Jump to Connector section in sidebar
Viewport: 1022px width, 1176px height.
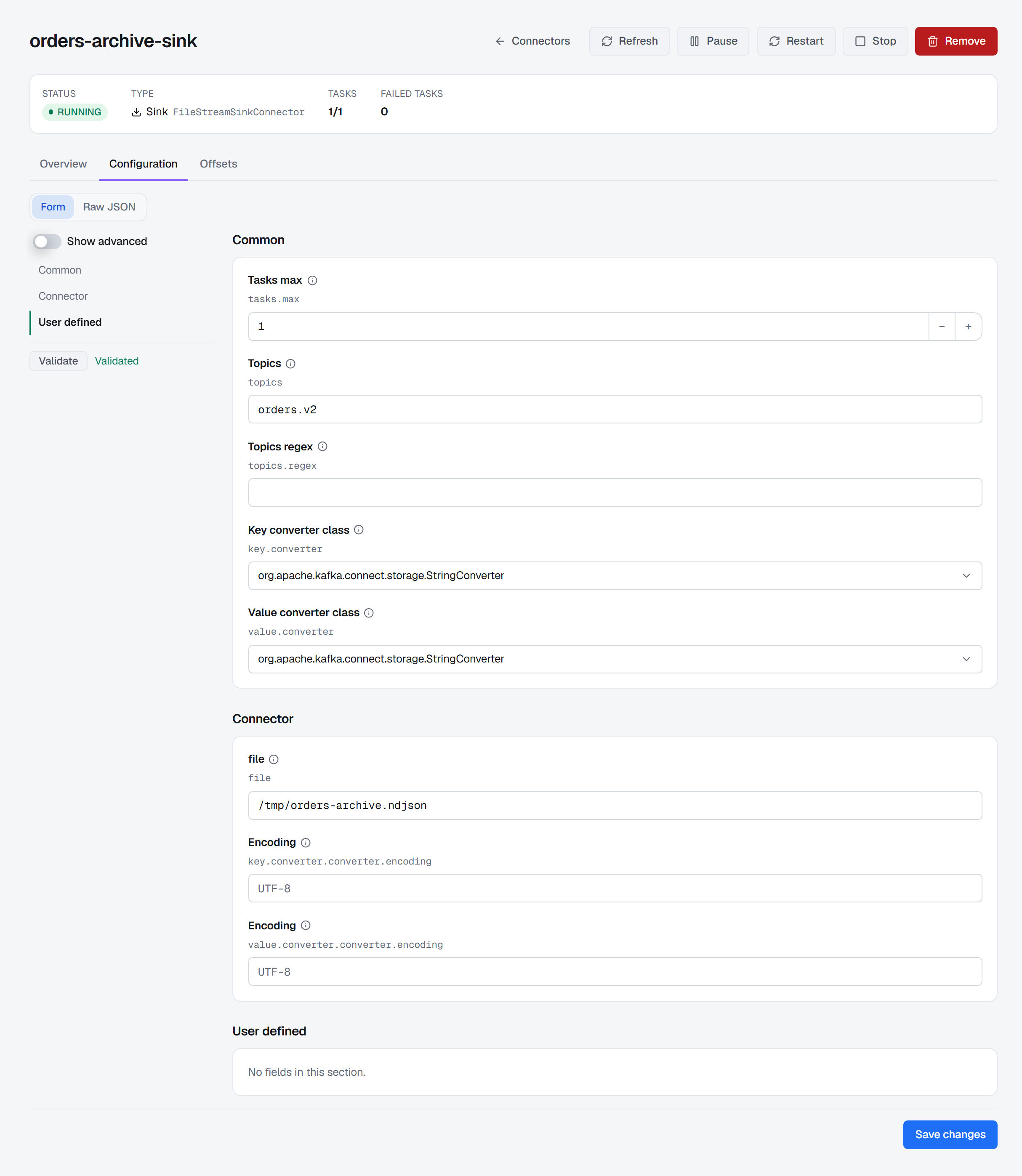(x=63, y=296)
